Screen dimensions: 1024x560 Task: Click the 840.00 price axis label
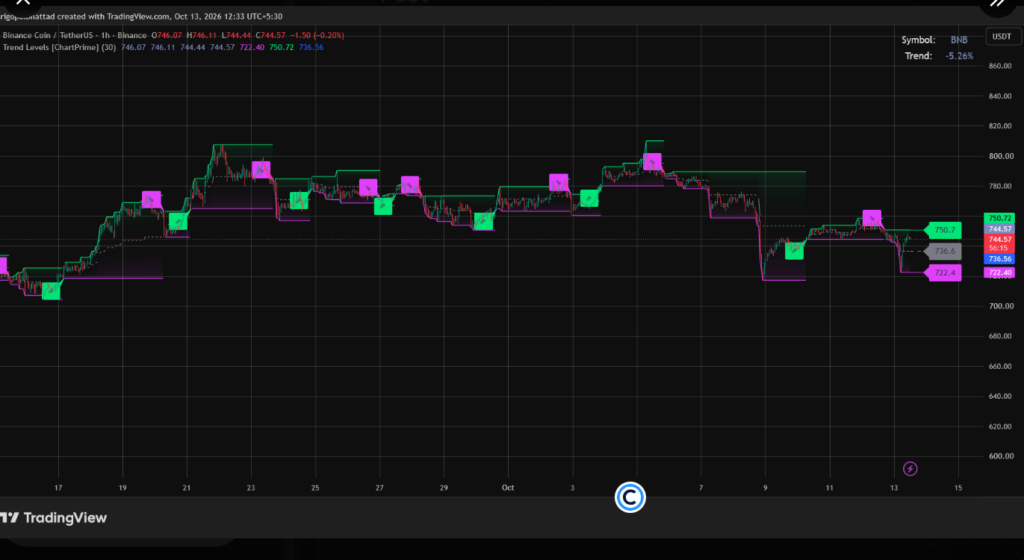pos(1000,96)
